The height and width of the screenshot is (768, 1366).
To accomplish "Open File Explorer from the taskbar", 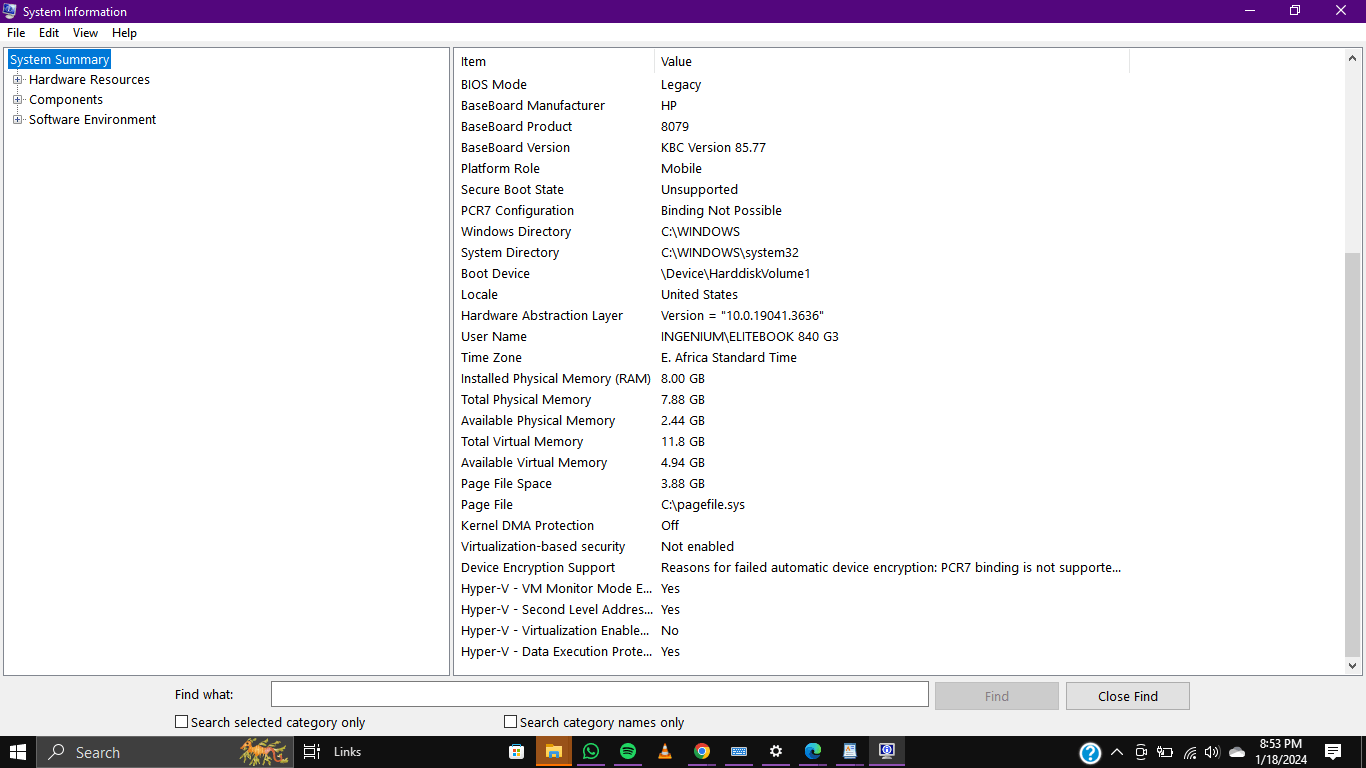I will (554, 752).
